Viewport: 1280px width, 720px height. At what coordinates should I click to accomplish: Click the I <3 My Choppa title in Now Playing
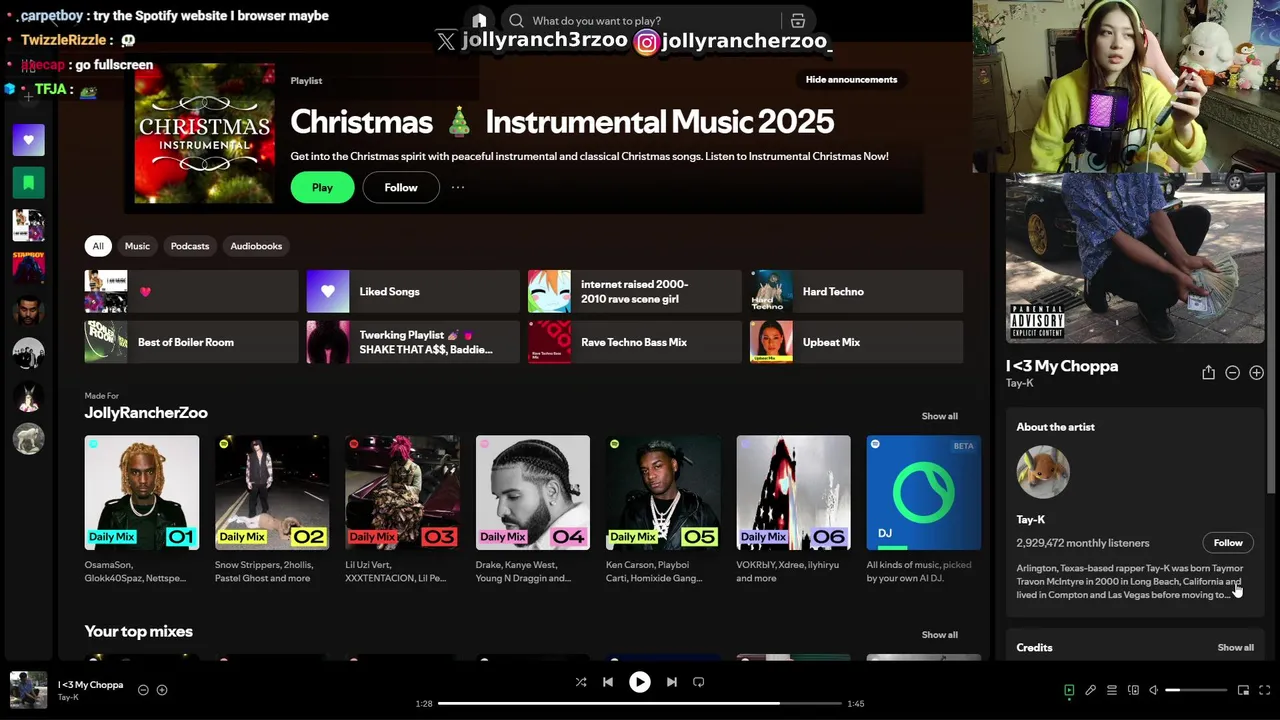coord(1062,366)
